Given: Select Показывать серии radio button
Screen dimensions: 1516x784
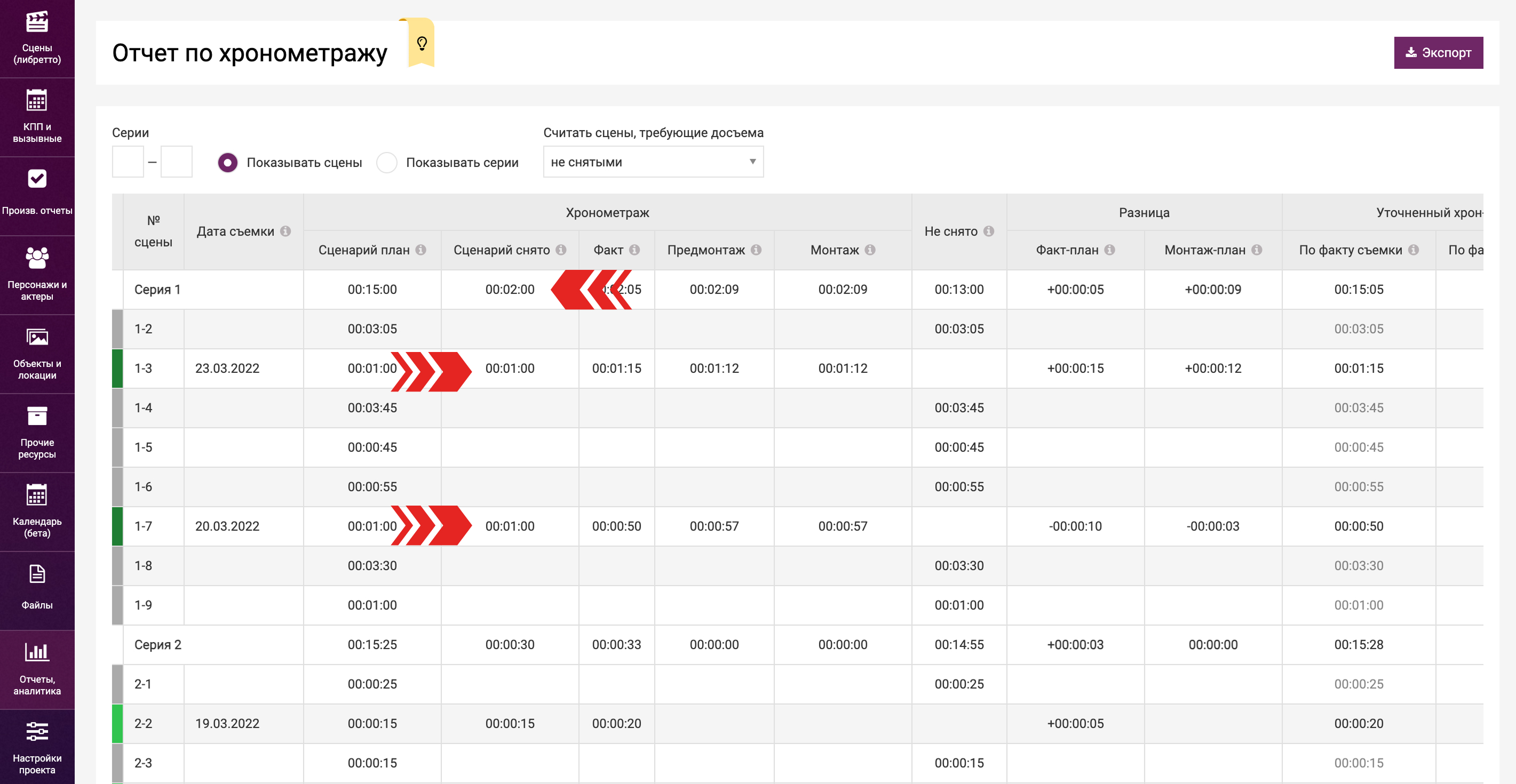Looking at the screenshot, I should pyautogui.click(x=387, y=162).
